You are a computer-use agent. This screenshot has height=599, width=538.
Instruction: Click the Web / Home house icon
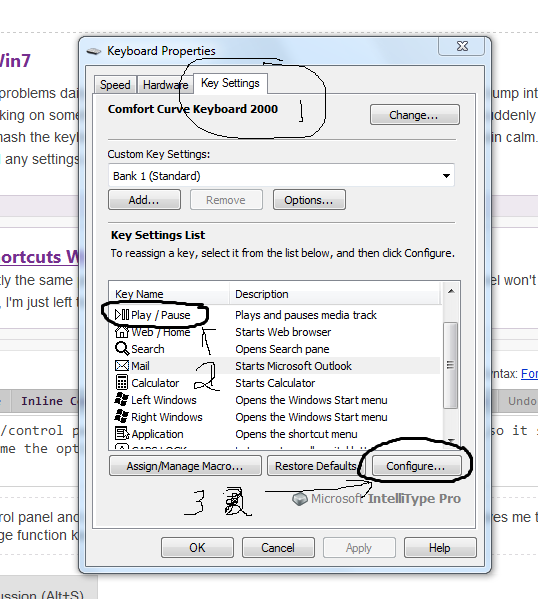(122, 332)
